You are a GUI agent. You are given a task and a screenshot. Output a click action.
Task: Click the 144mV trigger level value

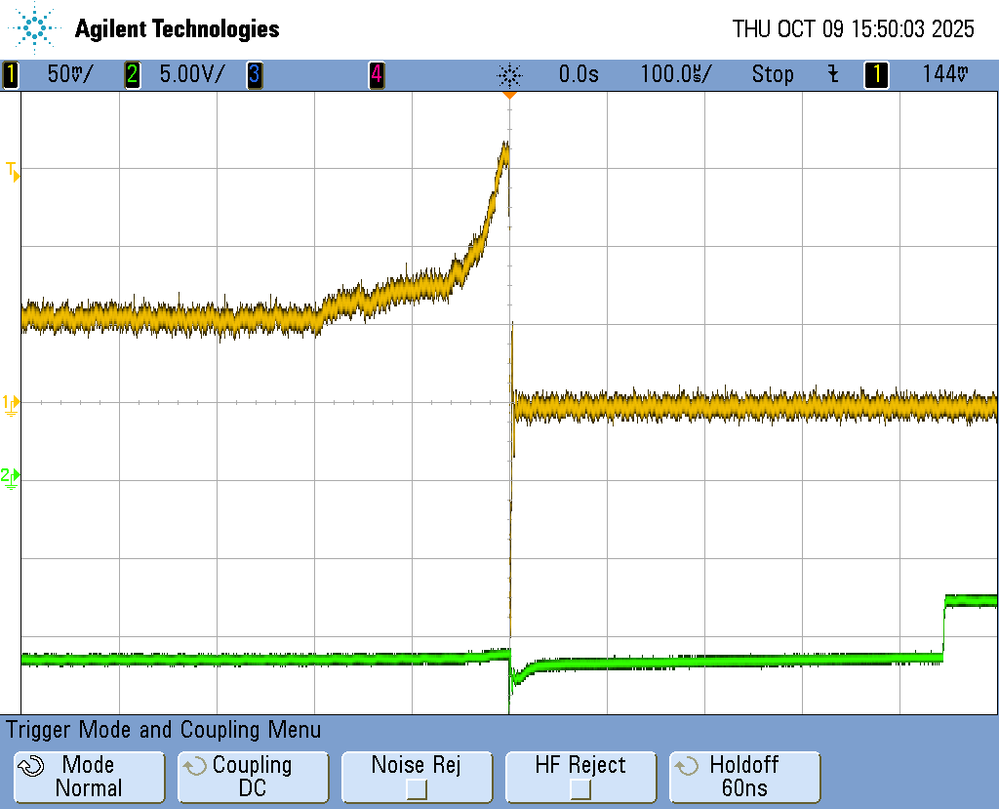pos(945,75)
